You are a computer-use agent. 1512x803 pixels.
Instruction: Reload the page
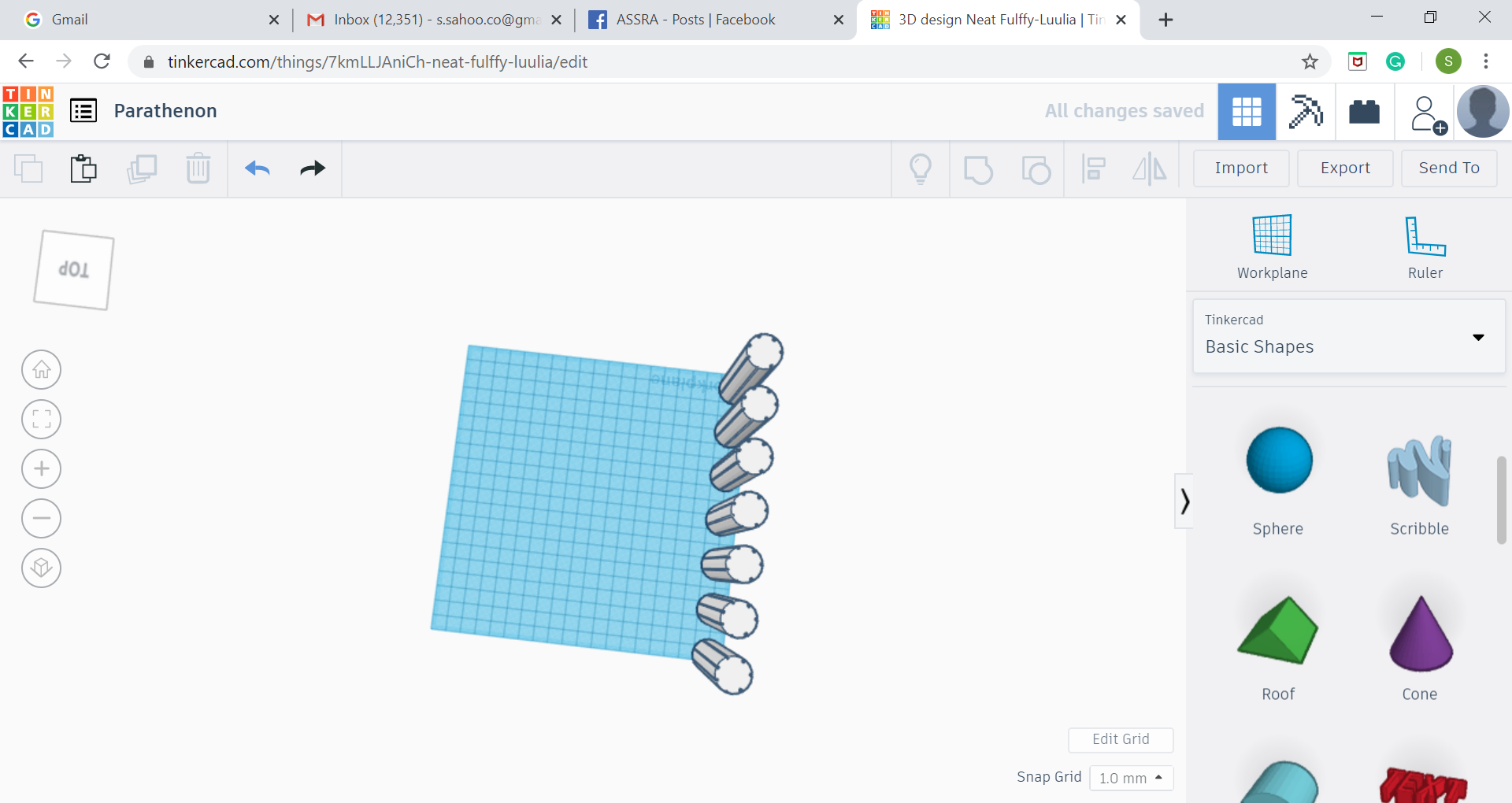102,61
